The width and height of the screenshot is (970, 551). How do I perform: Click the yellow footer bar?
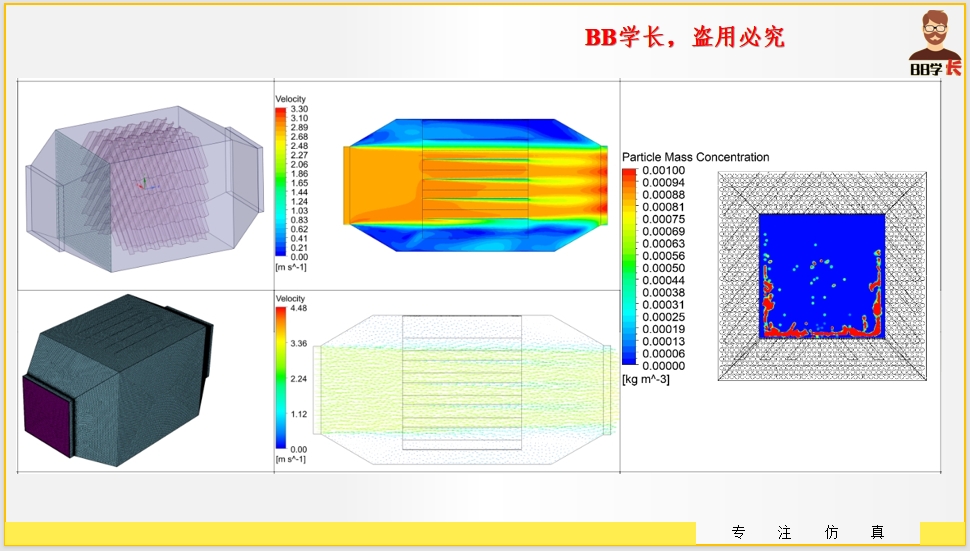point(350,534)
